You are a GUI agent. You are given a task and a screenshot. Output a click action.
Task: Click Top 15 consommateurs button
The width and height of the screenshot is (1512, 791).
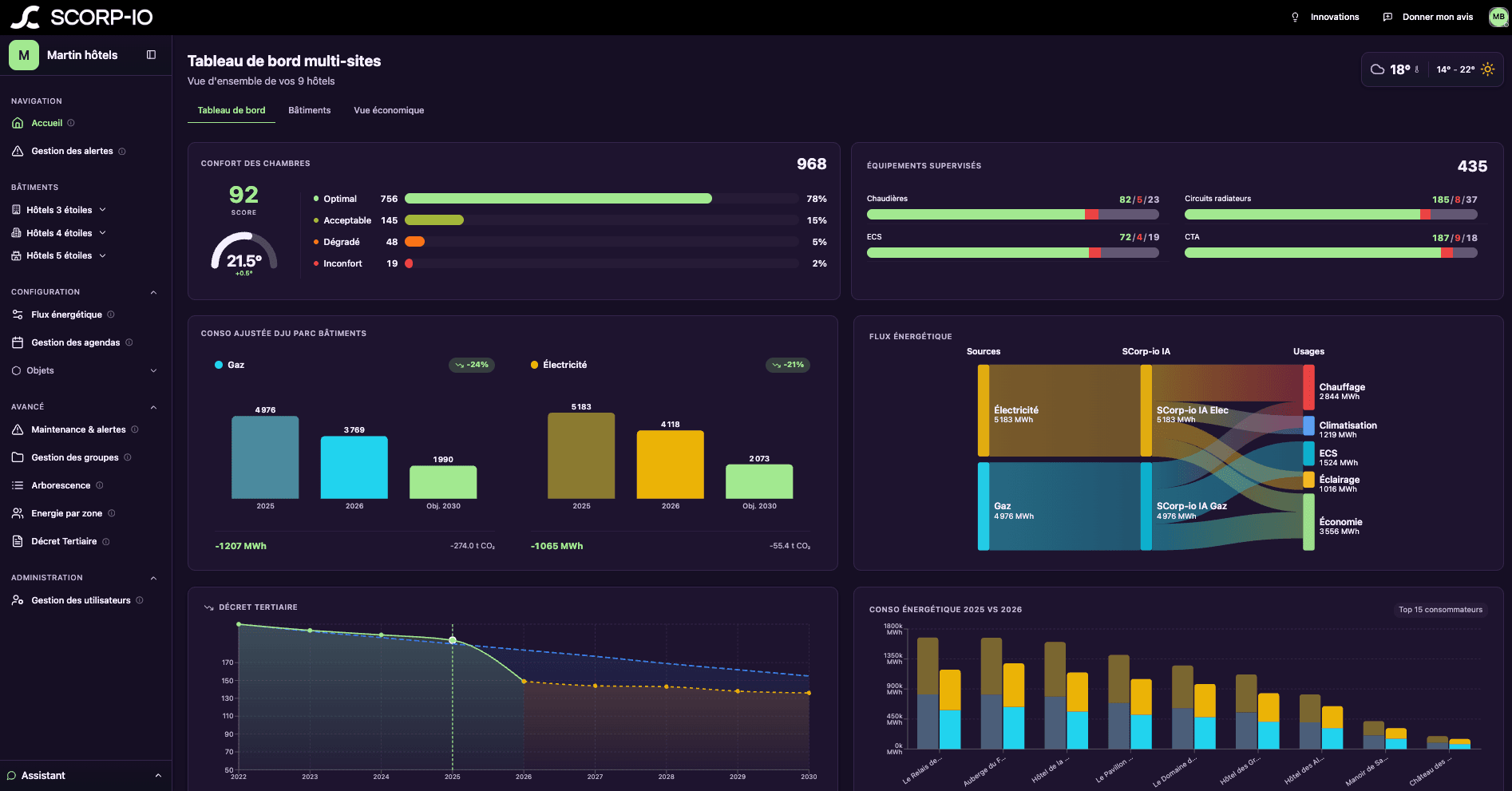1440,610
